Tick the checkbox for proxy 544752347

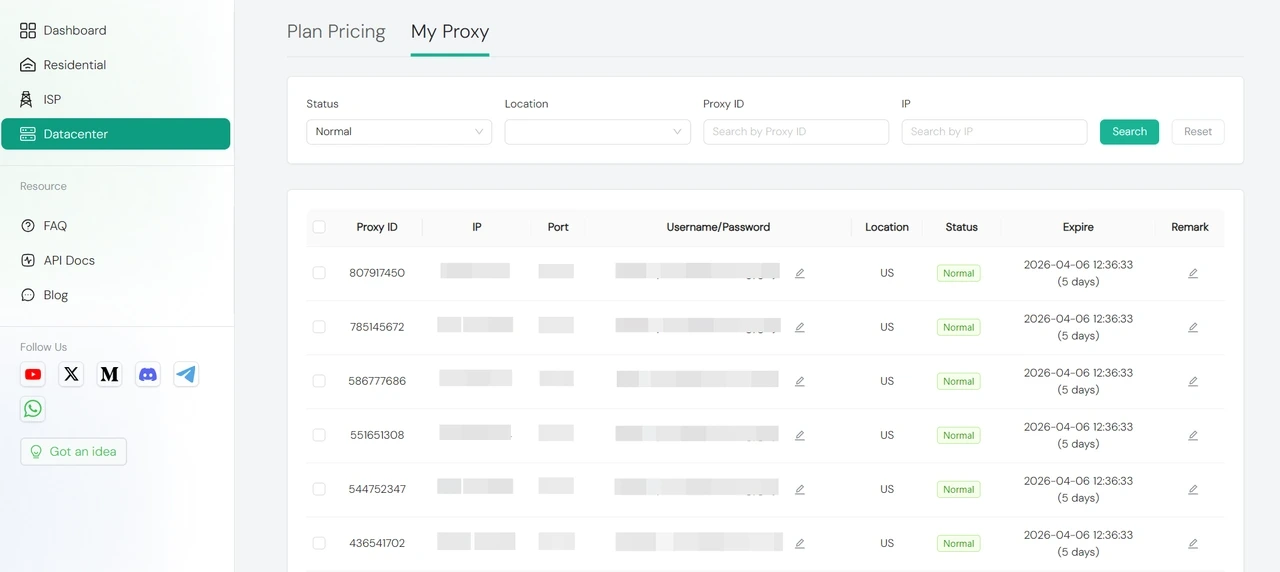[x=319, y=489]
